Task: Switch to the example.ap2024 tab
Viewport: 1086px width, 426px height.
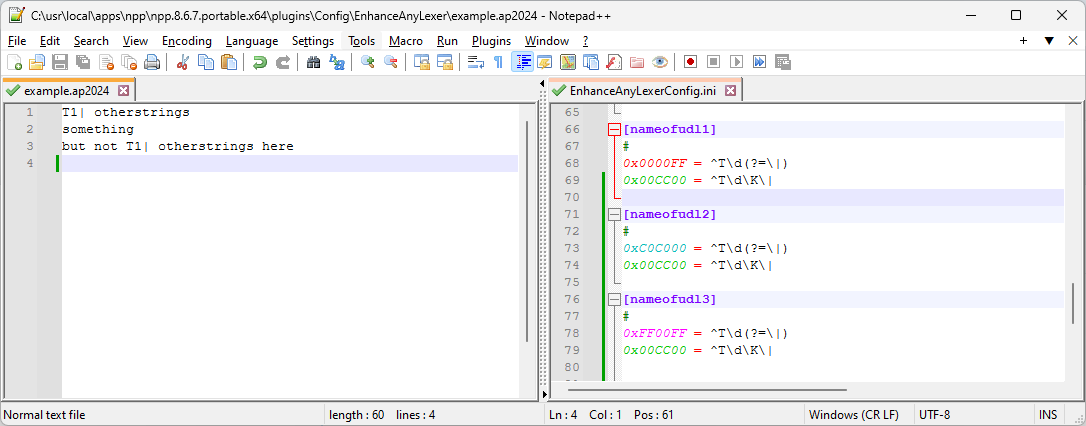Action: (x=66, y=91)
